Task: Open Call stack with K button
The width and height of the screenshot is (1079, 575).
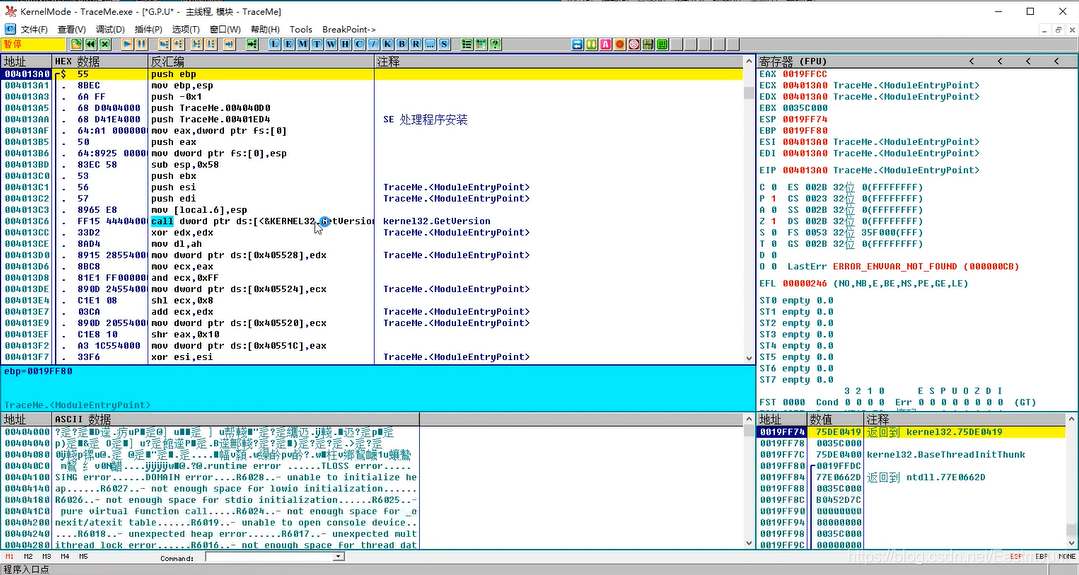Action: pos(387,44)
